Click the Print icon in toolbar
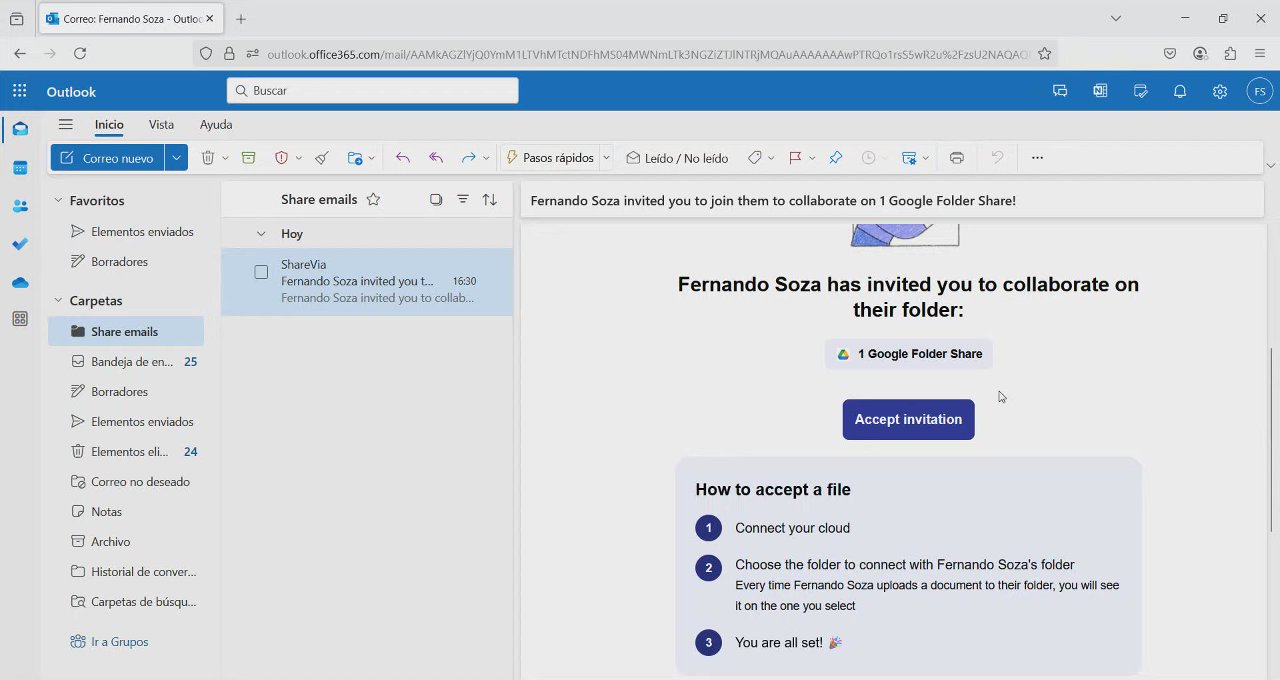The width and height of the screenshot is (1280, 680). [x=957, y=158]
